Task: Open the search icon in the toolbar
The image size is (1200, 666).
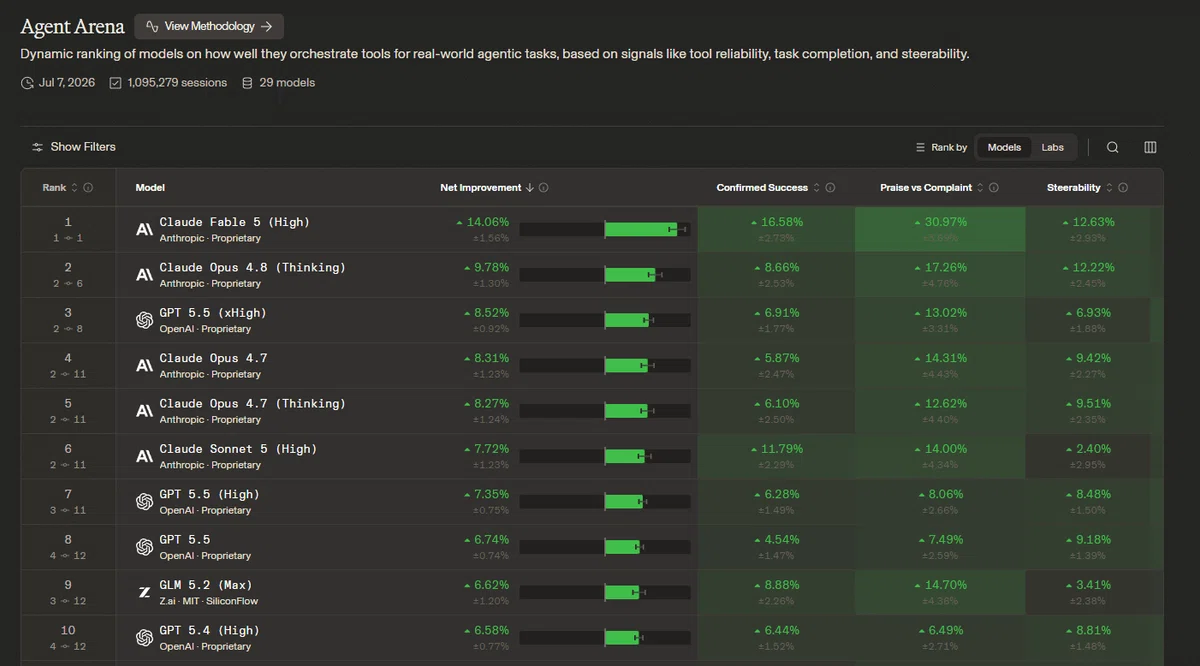Action: tap(1113, 147)
